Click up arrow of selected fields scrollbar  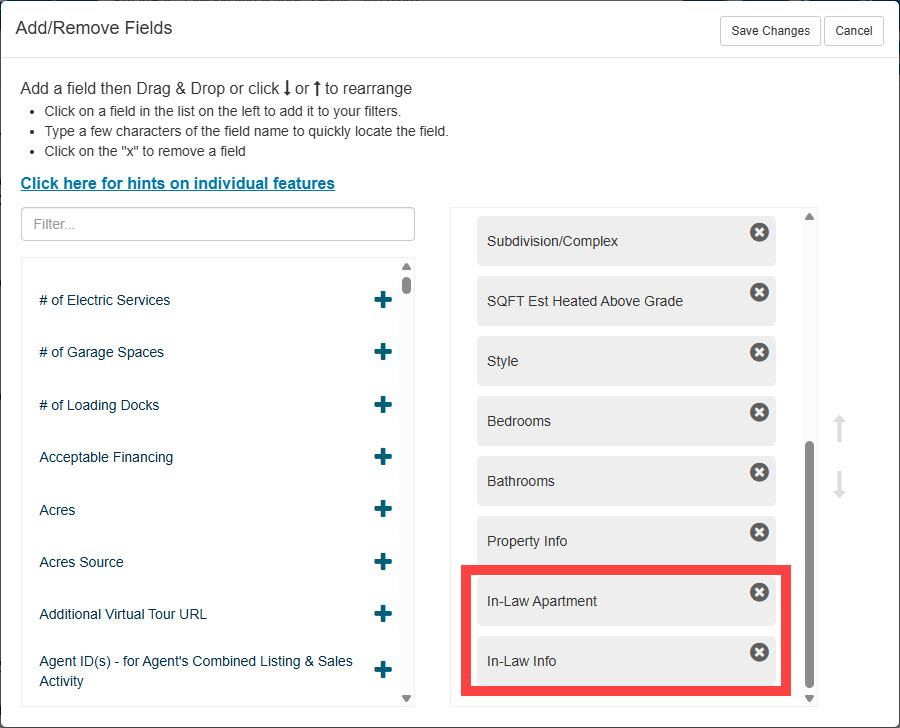tap(809, 216)
